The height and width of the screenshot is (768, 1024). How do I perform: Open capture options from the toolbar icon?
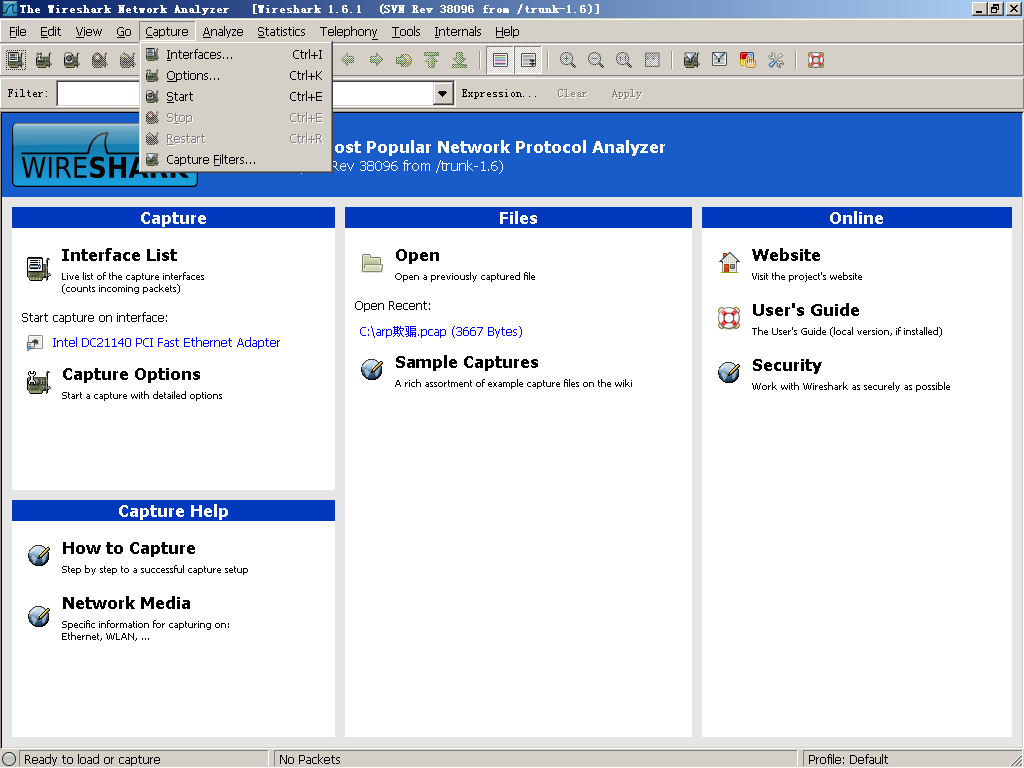[x=44, y=60]
